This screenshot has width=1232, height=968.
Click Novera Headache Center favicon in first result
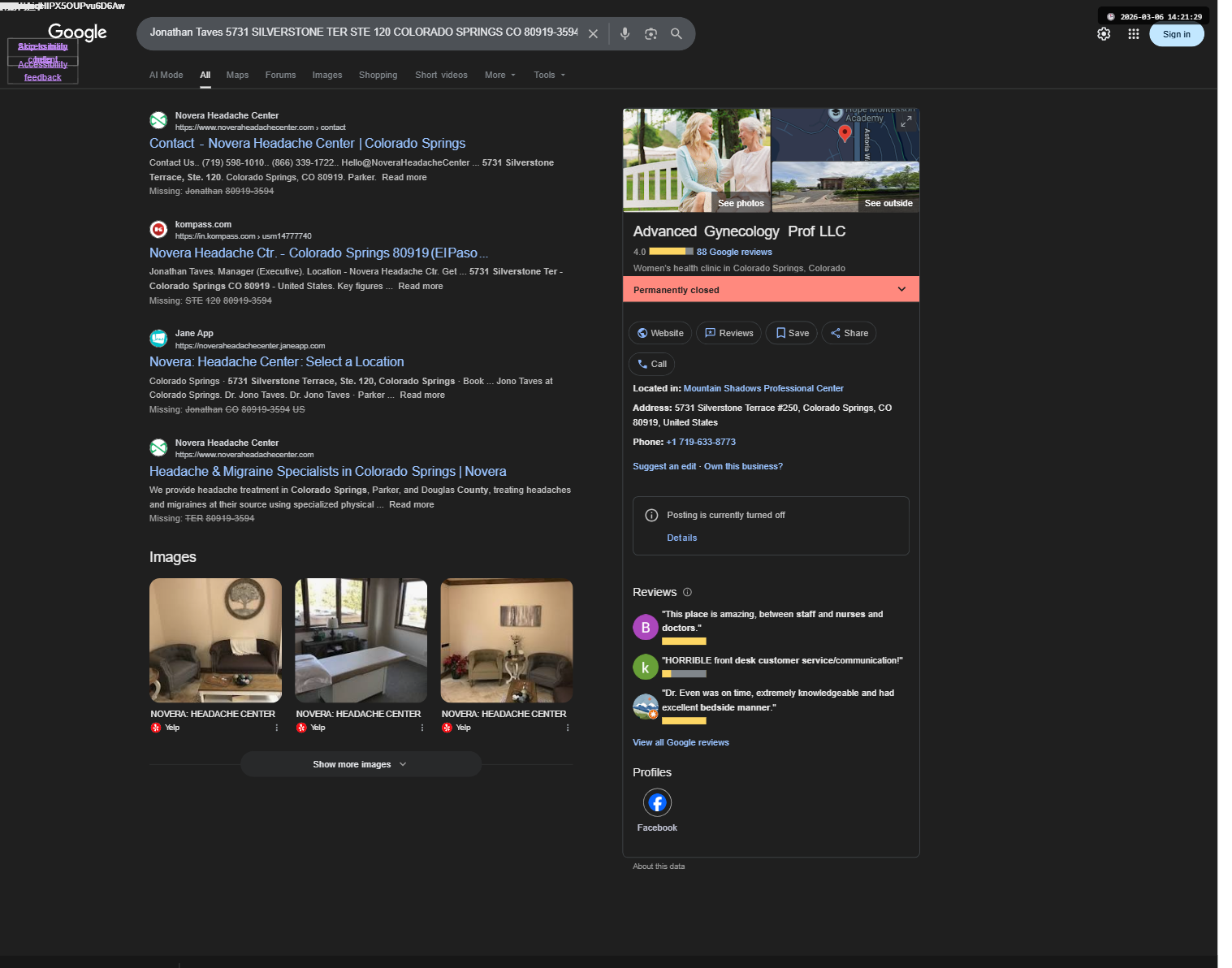pos(158,120)
